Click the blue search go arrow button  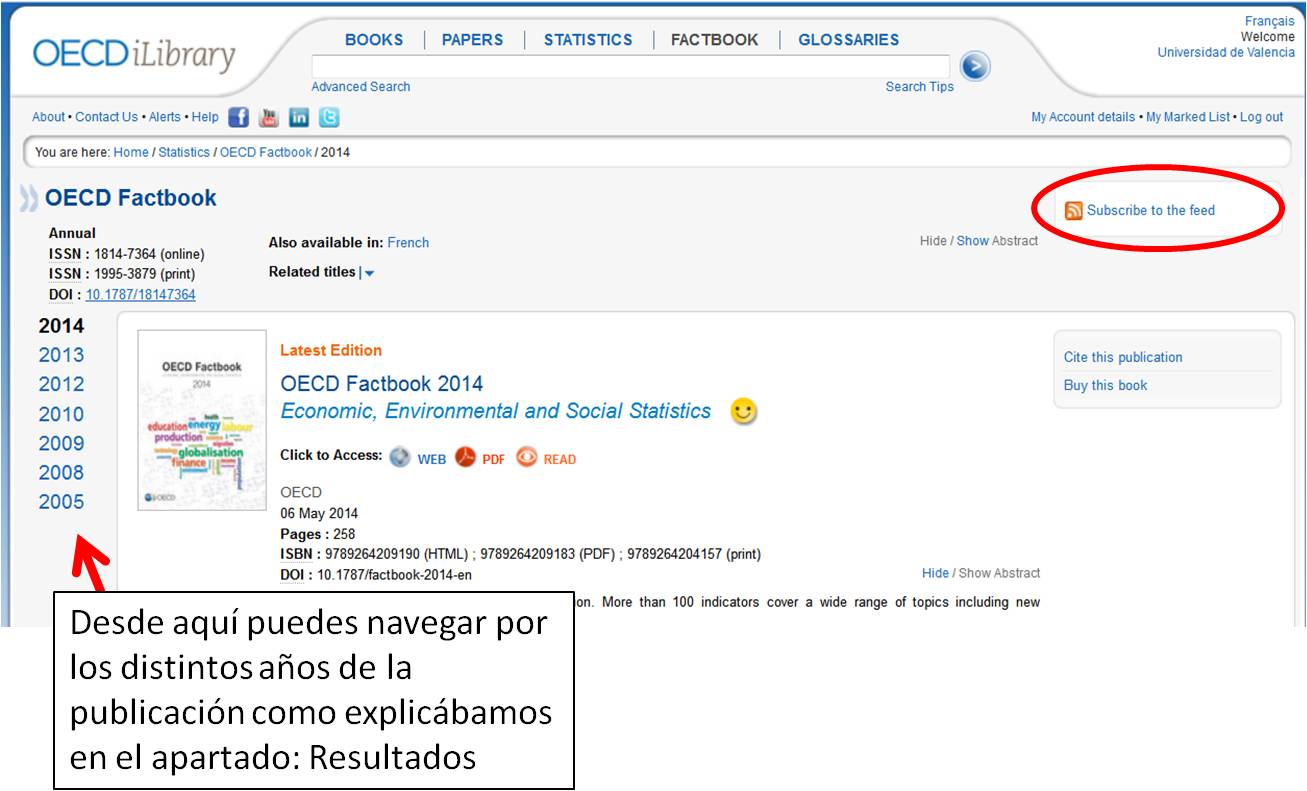[x=975, y=66]
